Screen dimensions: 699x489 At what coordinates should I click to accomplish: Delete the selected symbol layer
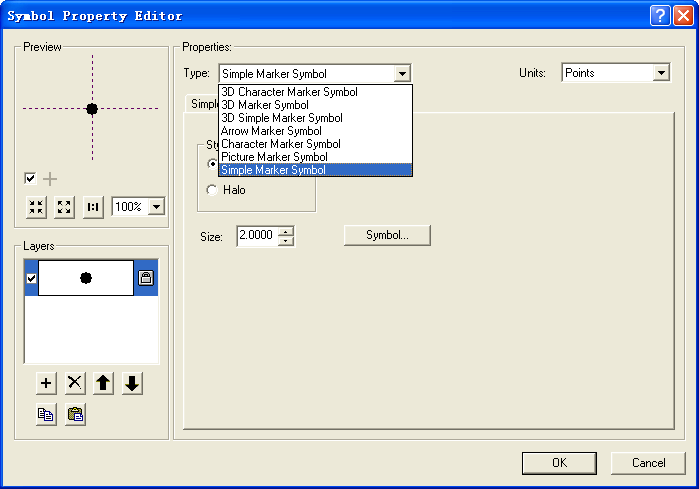click(x=75, y=383)
